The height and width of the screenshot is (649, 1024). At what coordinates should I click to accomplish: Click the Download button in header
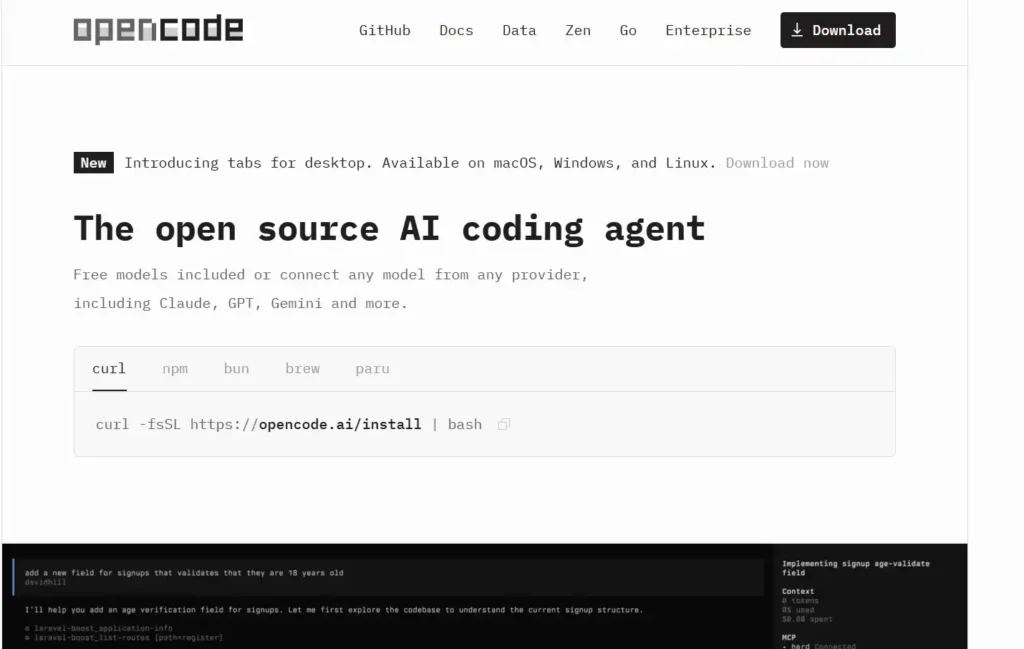838,30
